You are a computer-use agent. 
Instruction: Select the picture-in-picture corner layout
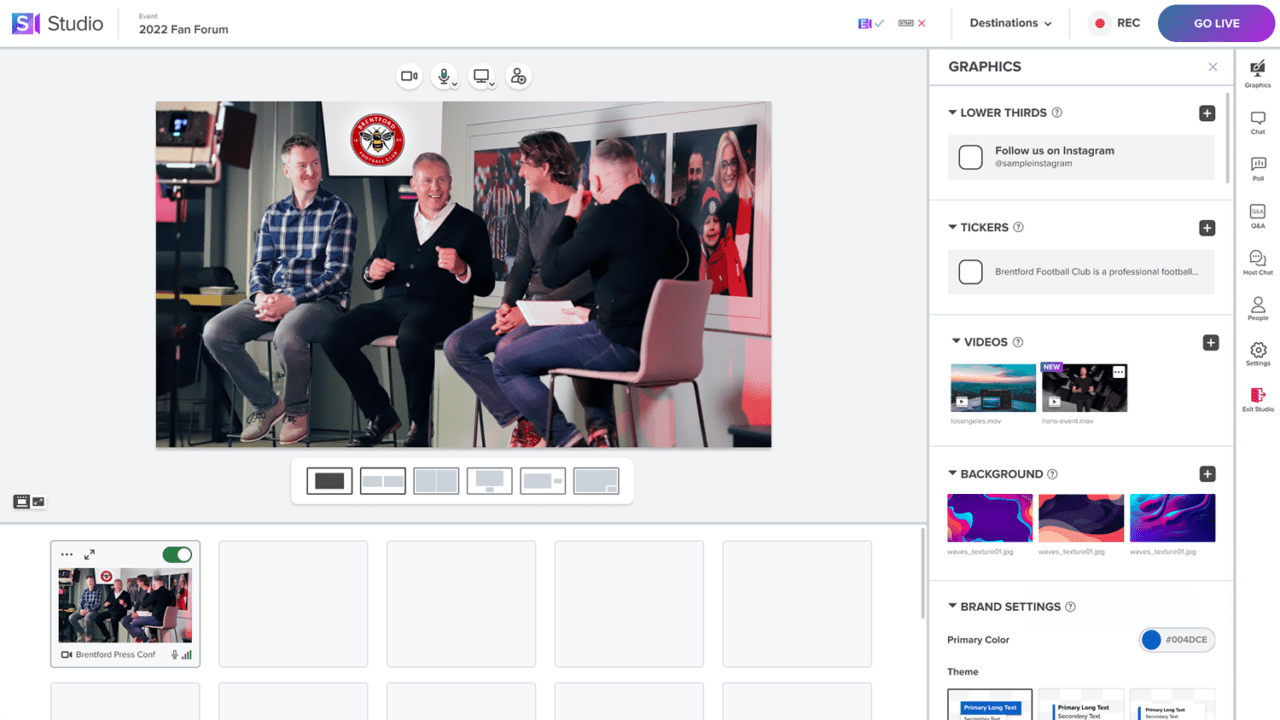(596, 481)
